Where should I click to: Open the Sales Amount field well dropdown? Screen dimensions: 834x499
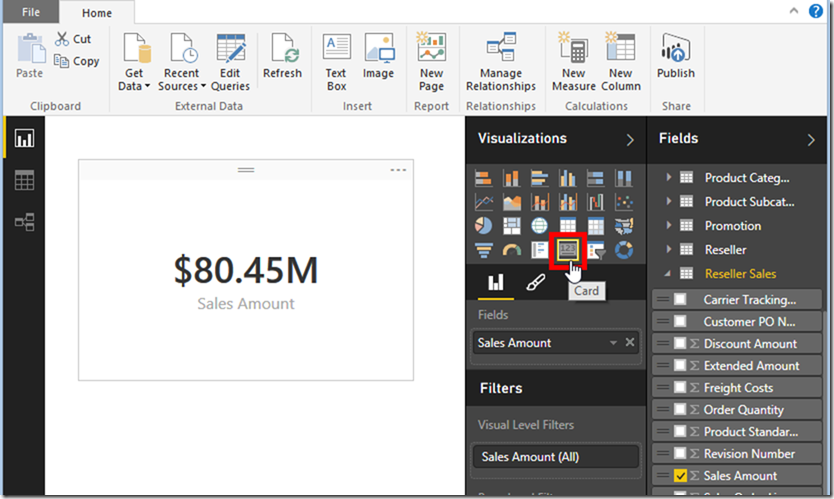(x=613, y=343)
